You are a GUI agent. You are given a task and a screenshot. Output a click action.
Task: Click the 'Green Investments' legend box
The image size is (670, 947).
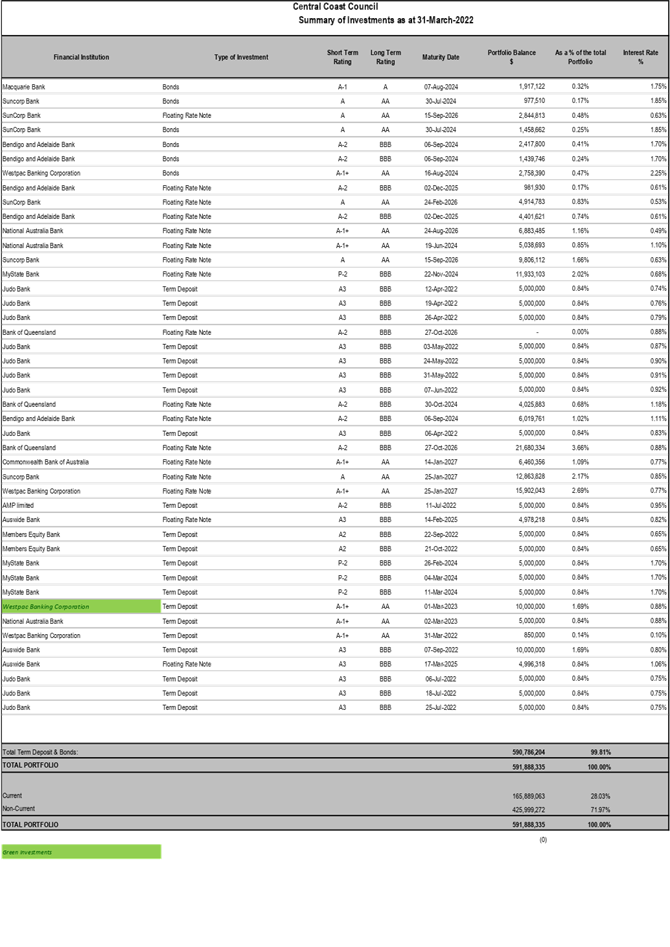pyautogui.click(x=81, y=852)
